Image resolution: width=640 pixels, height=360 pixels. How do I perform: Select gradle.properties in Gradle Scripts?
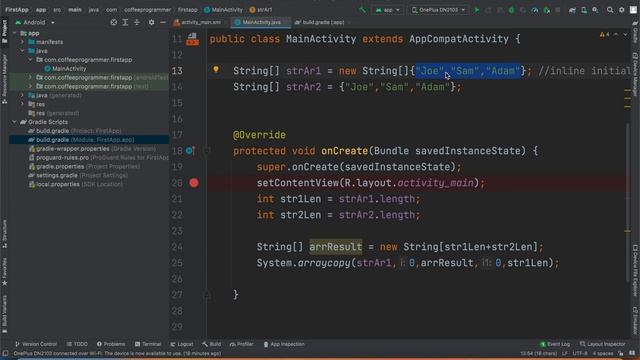84,167
